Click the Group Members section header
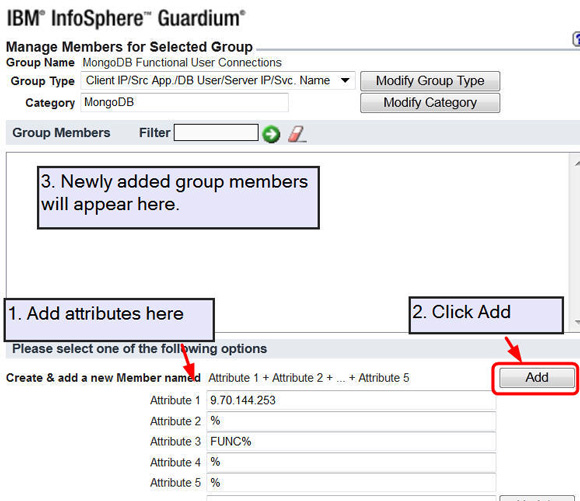This screenshot has height=501, width=580. [61, 132]
